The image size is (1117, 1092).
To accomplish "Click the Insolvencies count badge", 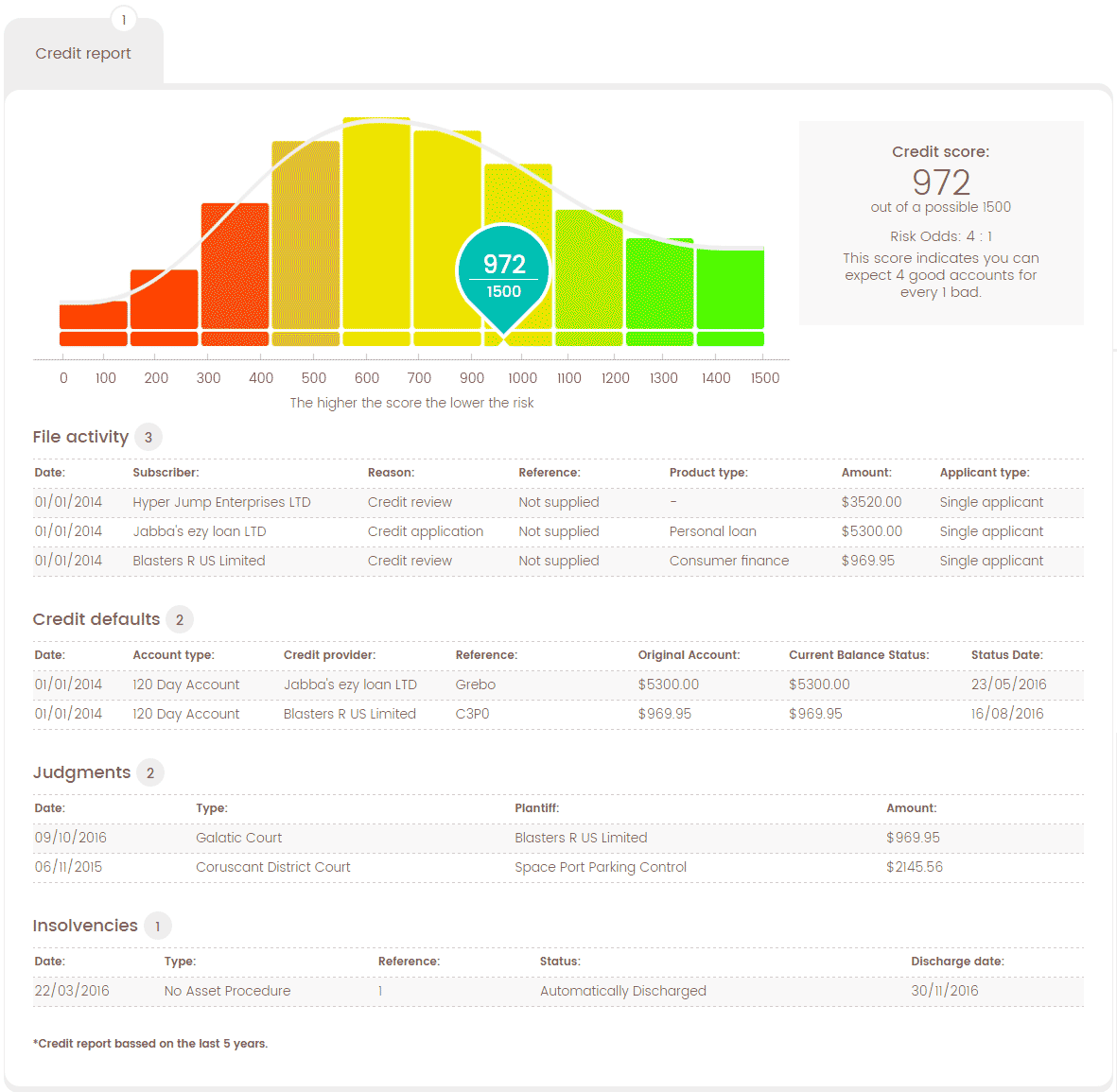I will point(157,927).
